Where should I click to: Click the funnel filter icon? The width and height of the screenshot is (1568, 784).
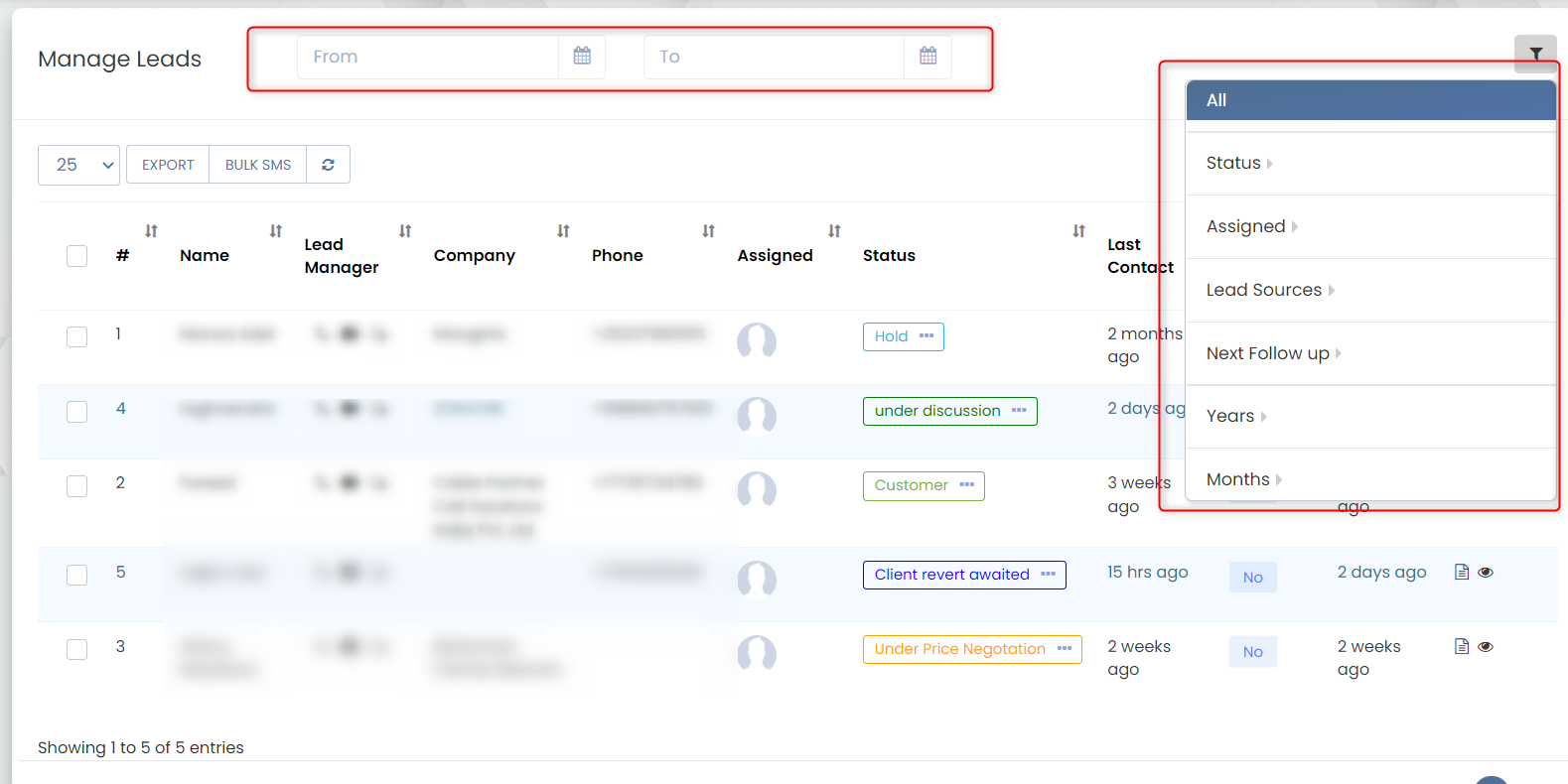point(1535,54)
